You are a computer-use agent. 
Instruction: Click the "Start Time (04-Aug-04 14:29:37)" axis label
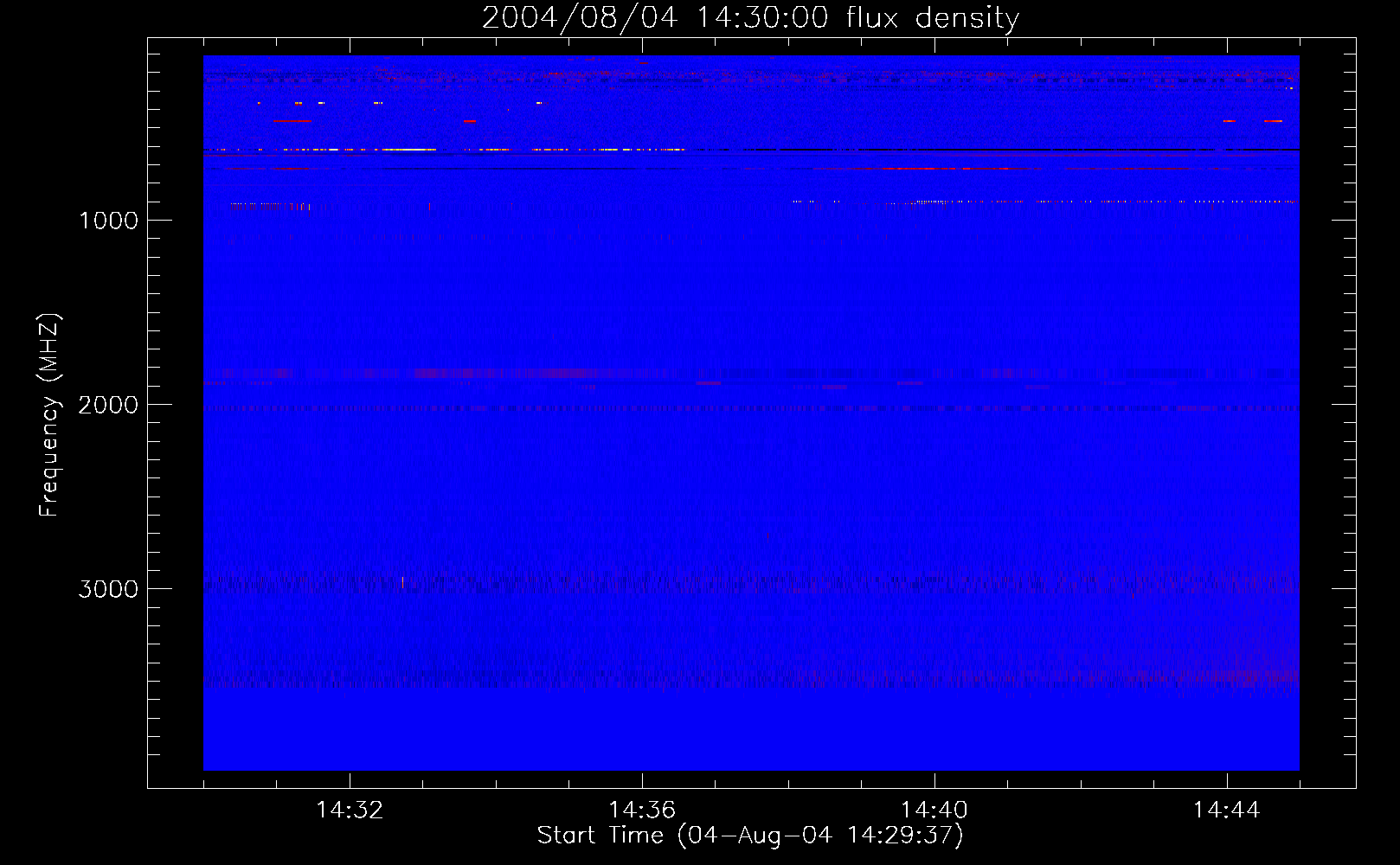point(749,836)
